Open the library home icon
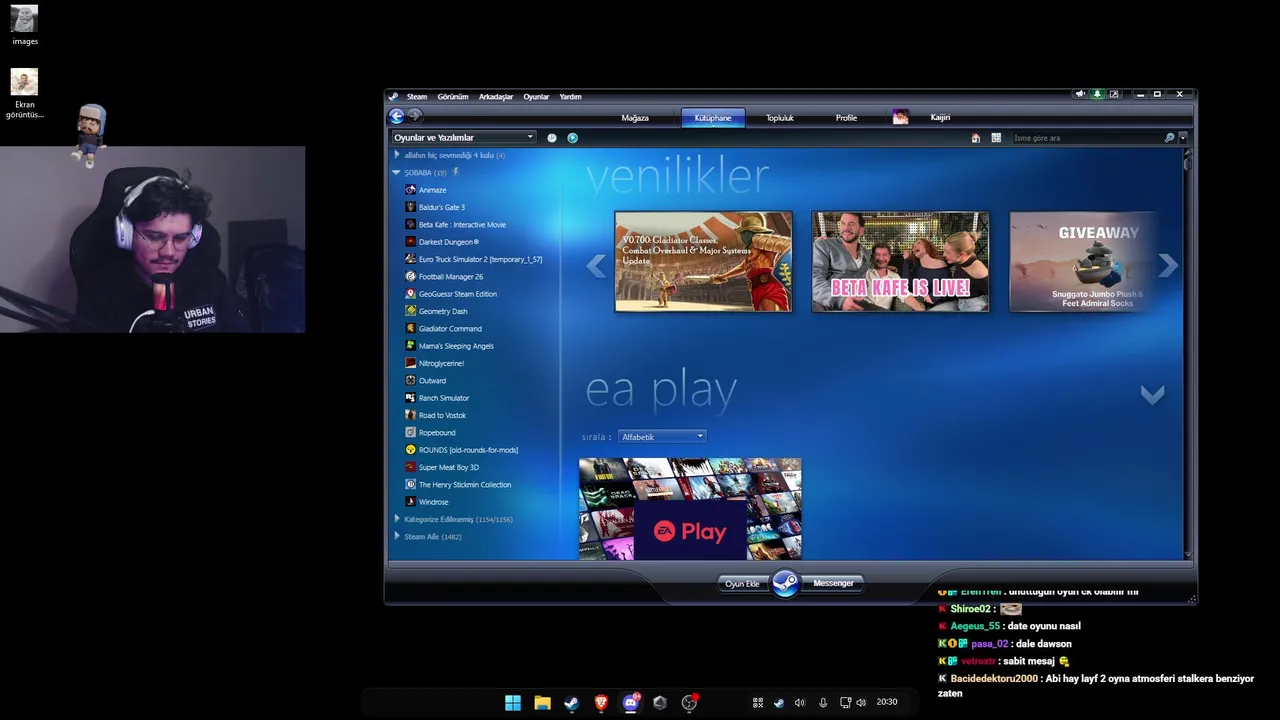The image size is (1280, 720). [976, 138]
